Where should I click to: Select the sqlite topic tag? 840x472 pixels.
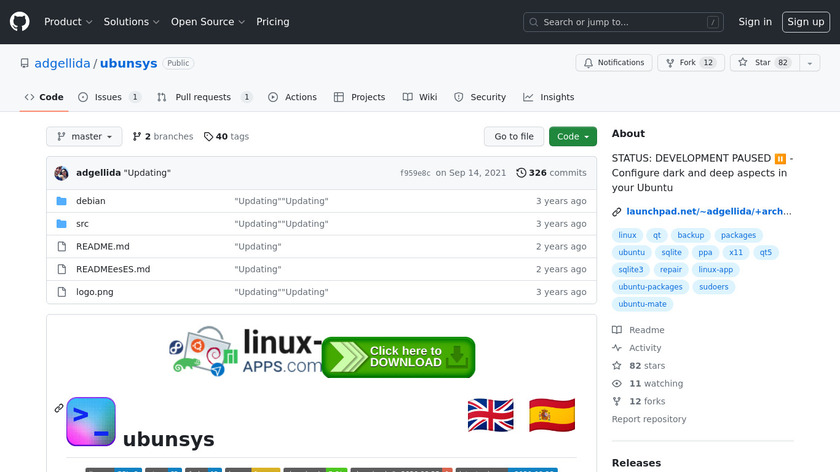point(671,253)
